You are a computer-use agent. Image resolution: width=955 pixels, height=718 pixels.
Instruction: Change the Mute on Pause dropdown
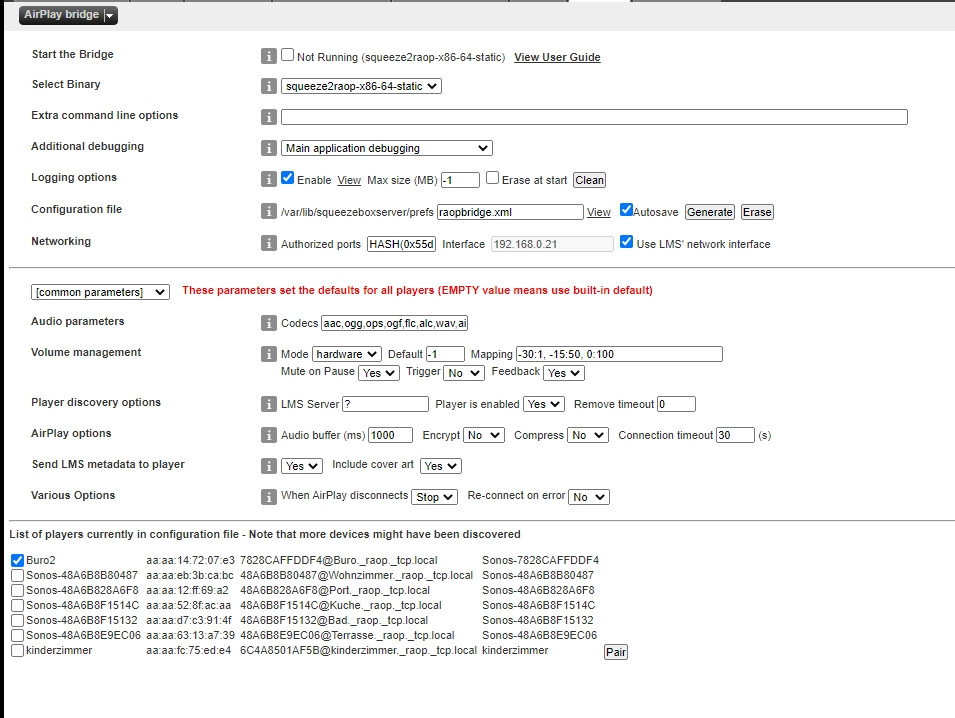pyautogui.click(x=379, y=373)
